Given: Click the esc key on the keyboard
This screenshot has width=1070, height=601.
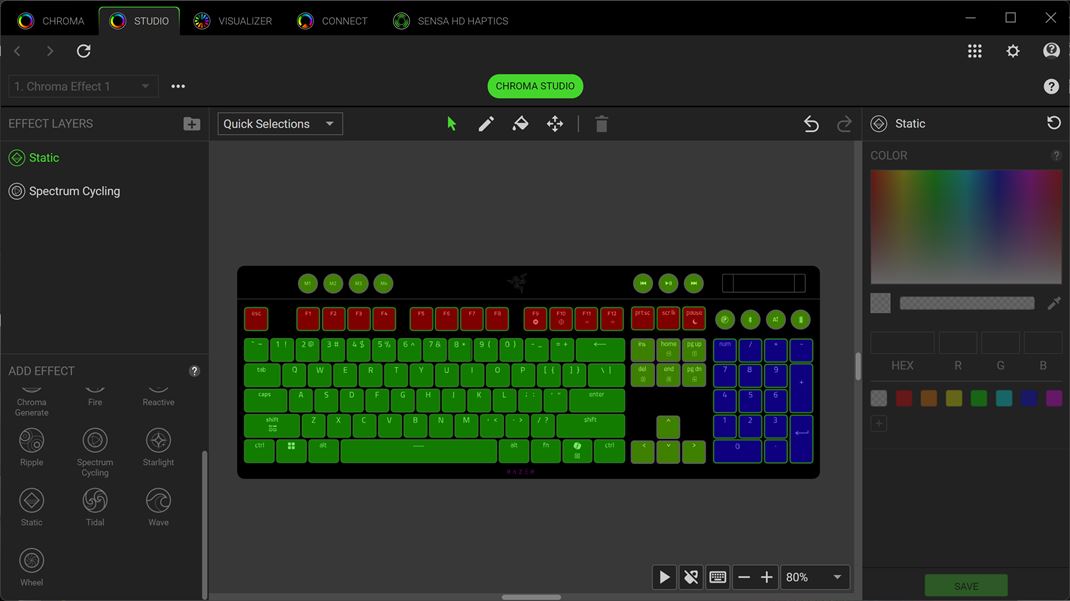Looking at the screenshot, I should tap(257, 319).
